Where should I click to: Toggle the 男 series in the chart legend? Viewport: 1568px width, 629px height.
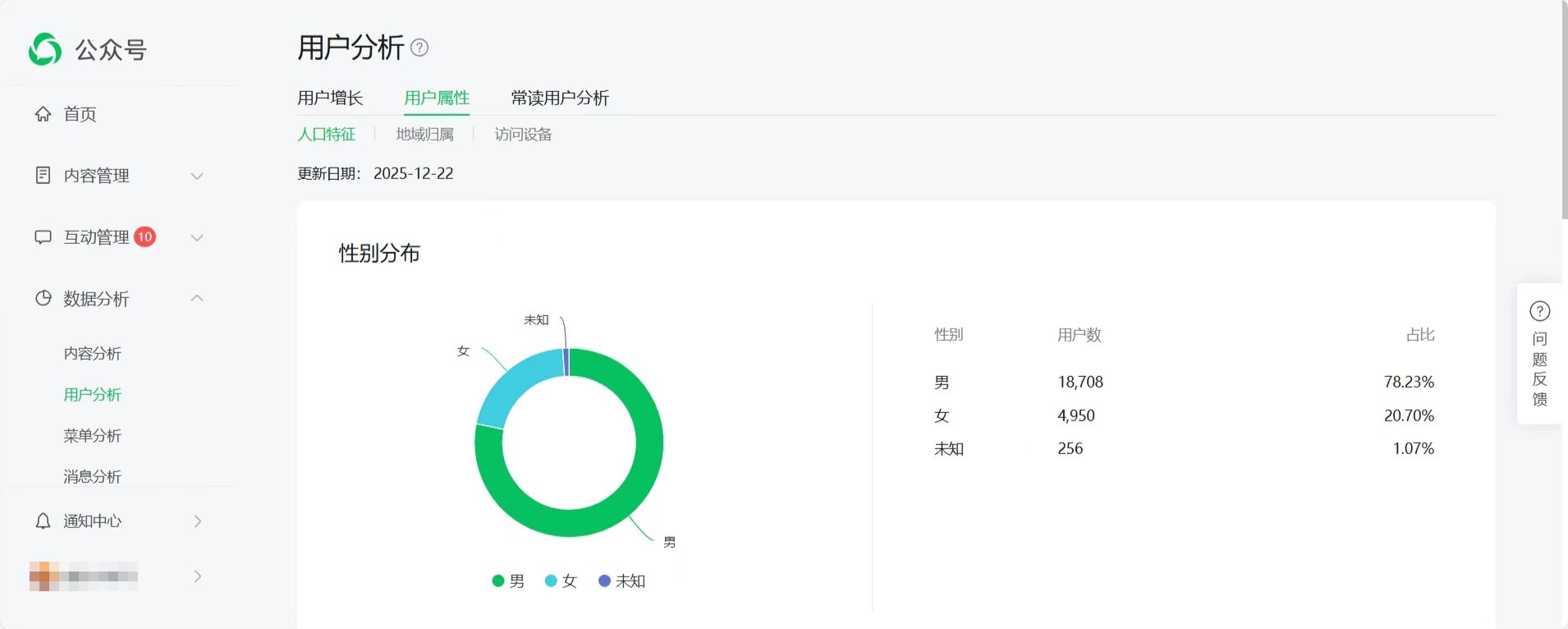click(x=508, y=581)
